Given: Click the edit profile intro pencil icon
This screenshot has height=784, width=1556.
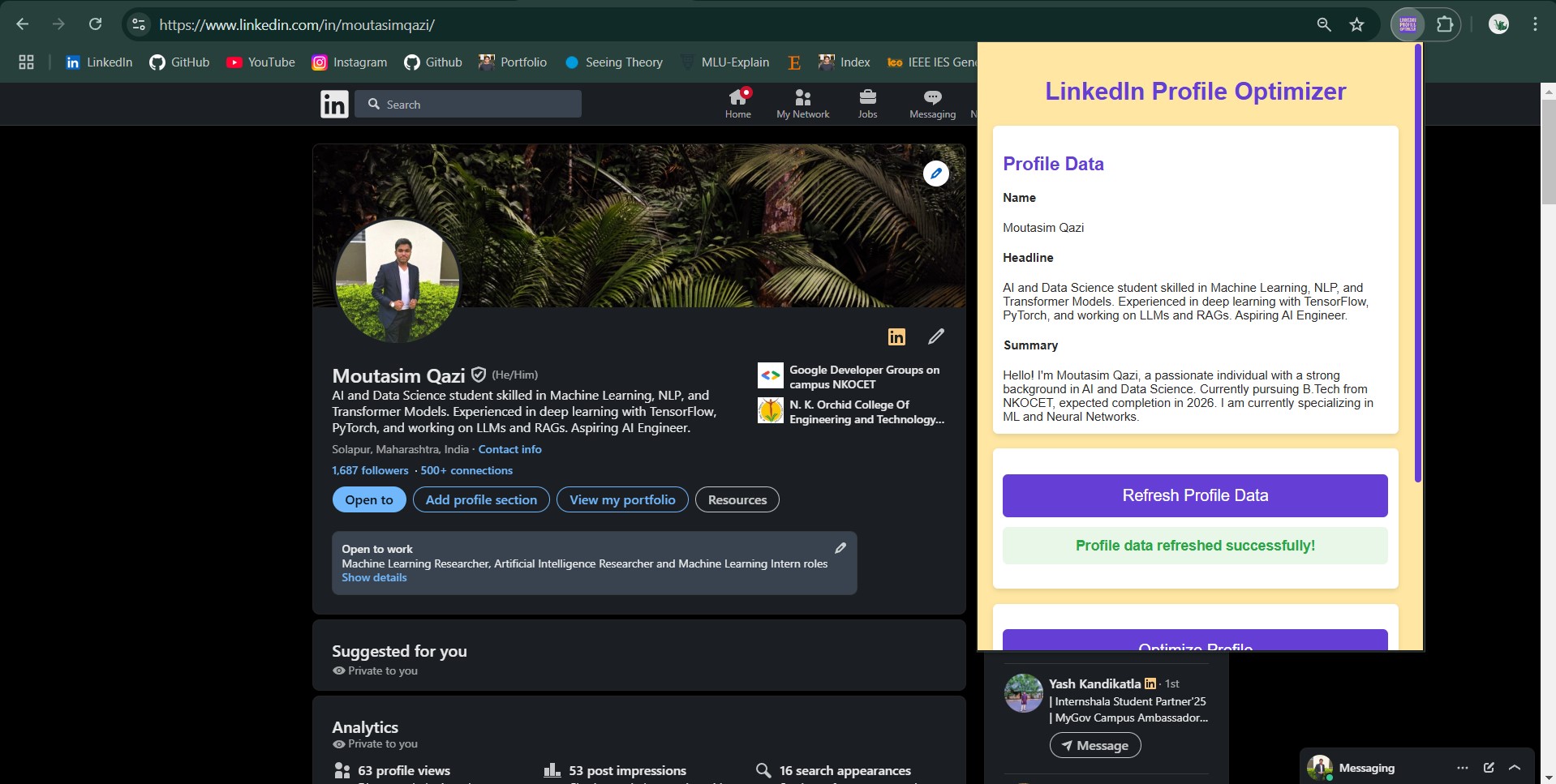Looking at the screenshot, I should click(x=935, y=336).
